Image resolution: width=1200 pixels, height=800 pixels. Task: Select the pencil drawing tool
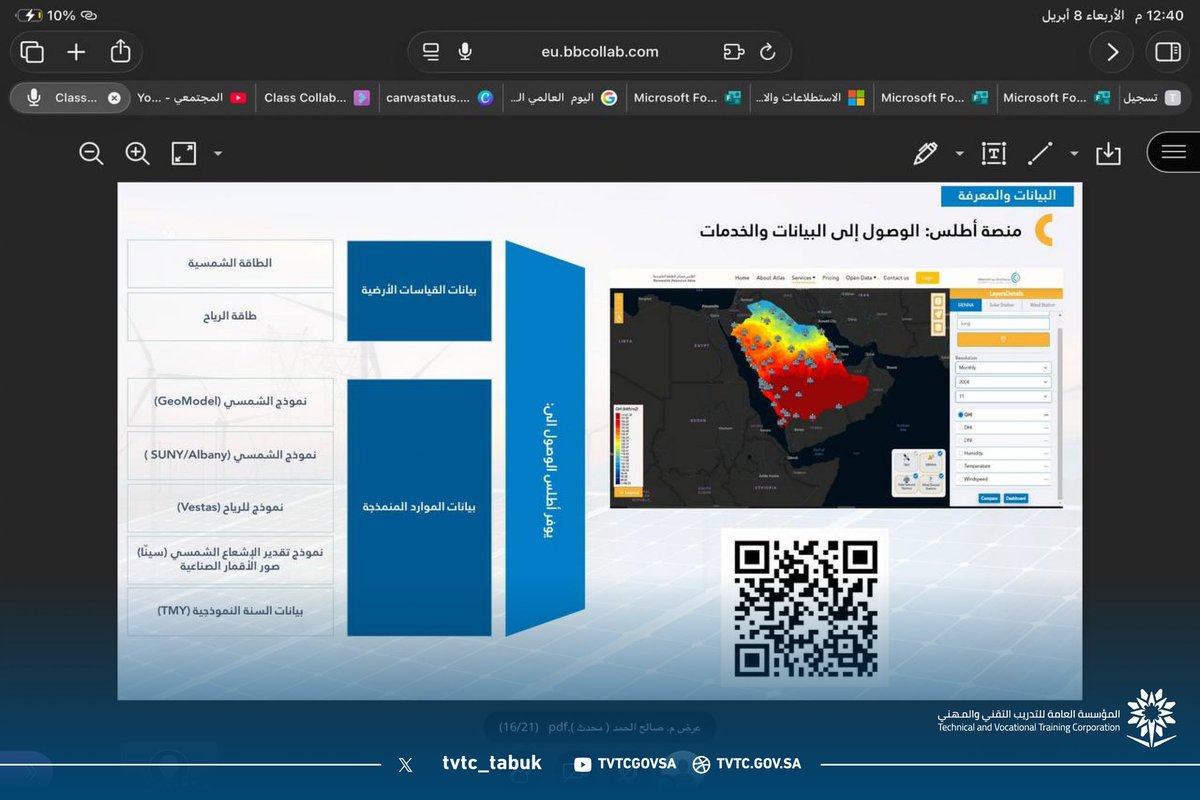pos(926,153)
